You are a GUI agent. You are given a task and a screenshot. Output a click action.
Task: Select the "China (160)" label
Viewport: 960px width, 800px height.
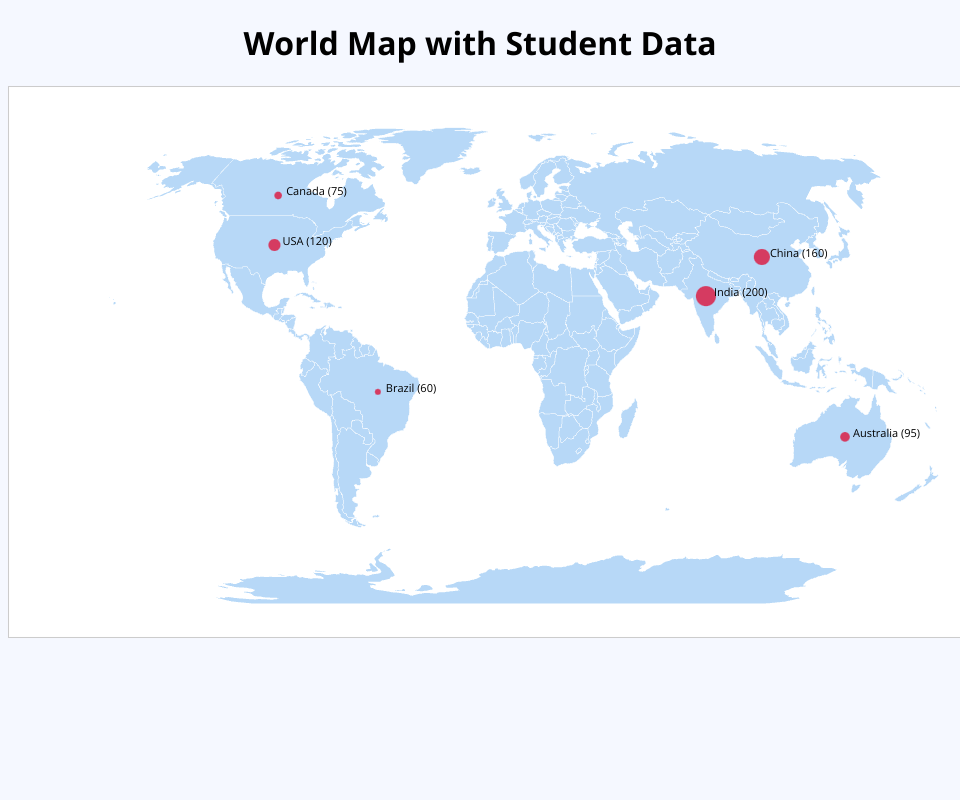pyautogui.click(x=799, y=253)
